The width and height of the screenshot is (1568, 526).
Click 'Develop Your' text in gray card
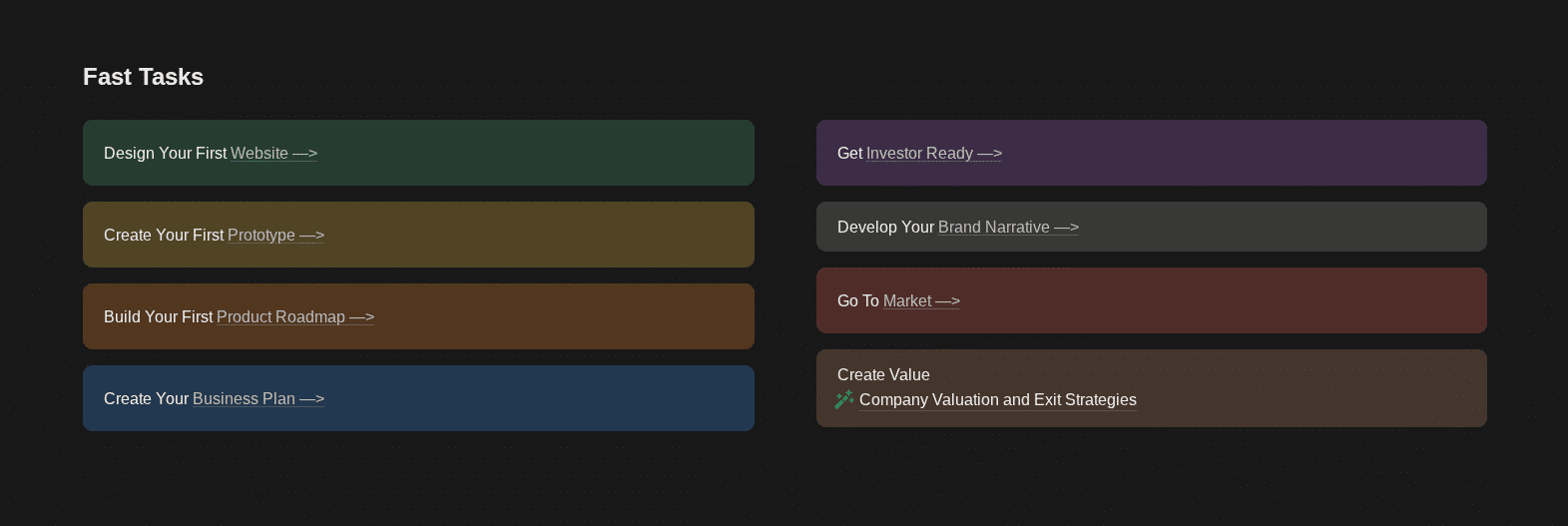(x=885, y=228)
